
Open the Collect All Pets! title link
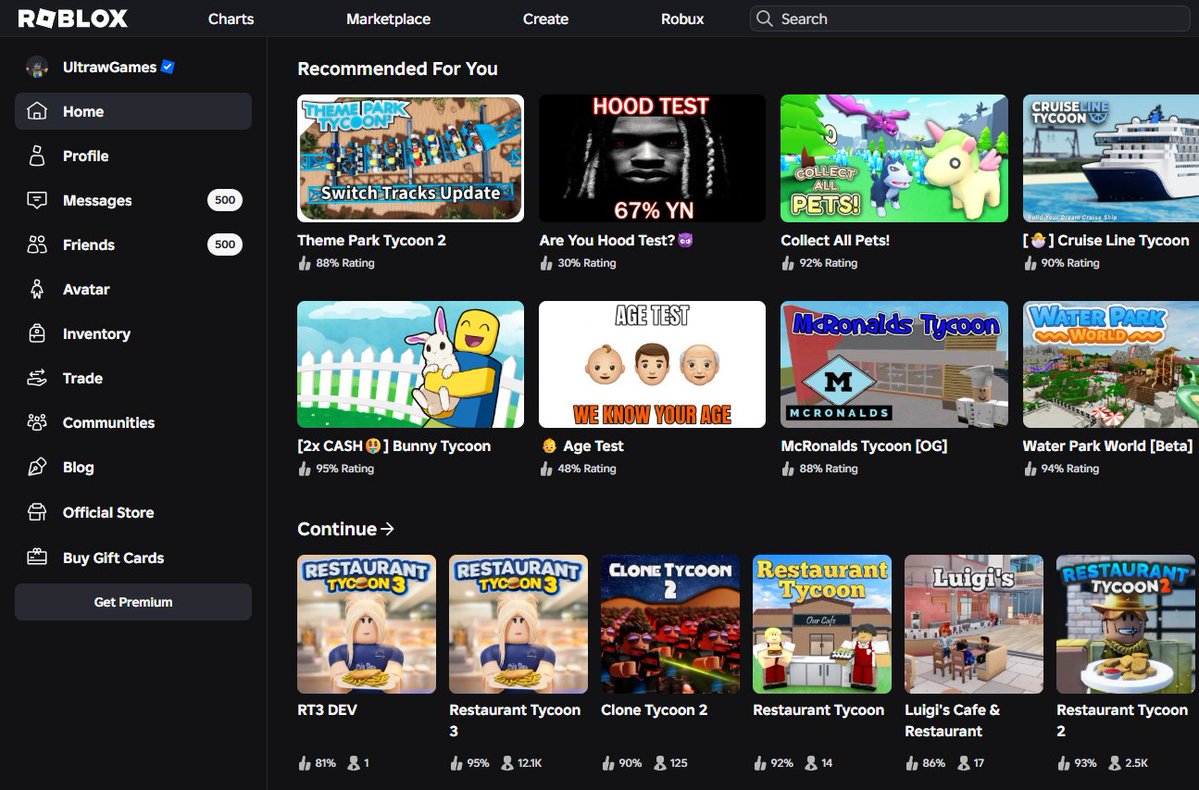pyautogui.click(x=835, y=240)
